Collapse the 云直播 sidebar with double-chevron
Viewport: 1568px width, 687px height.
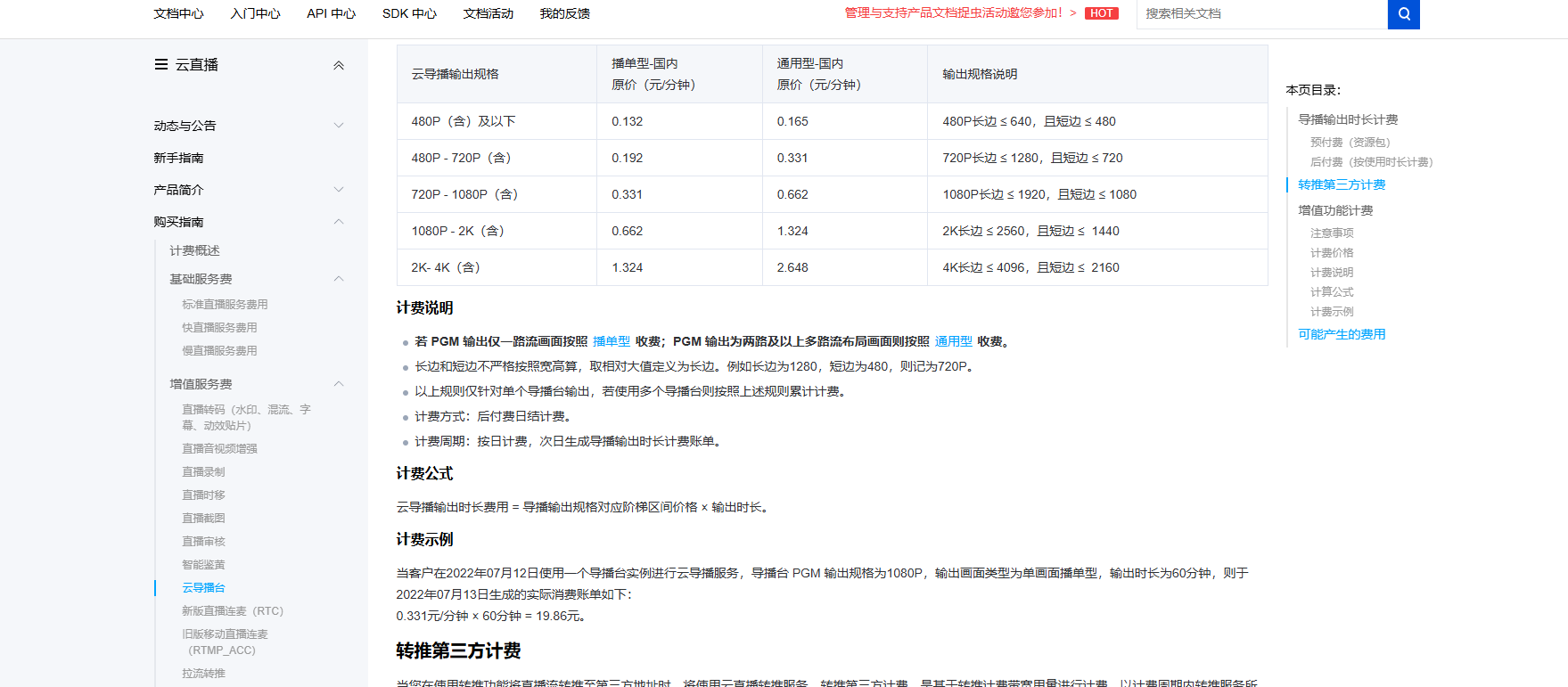[339, 65]
